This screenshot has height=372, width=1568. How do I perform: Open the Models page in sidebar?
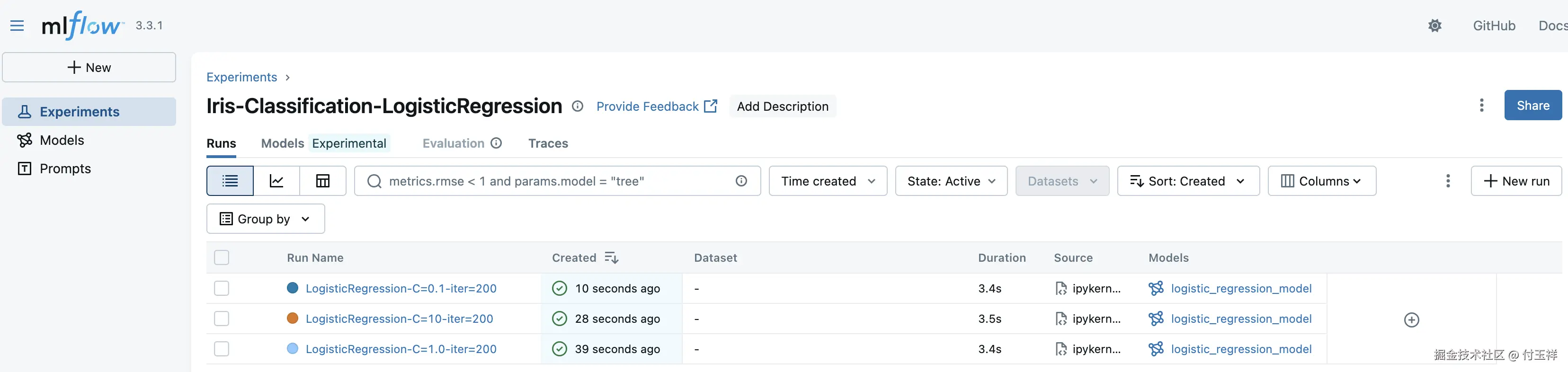62,140
